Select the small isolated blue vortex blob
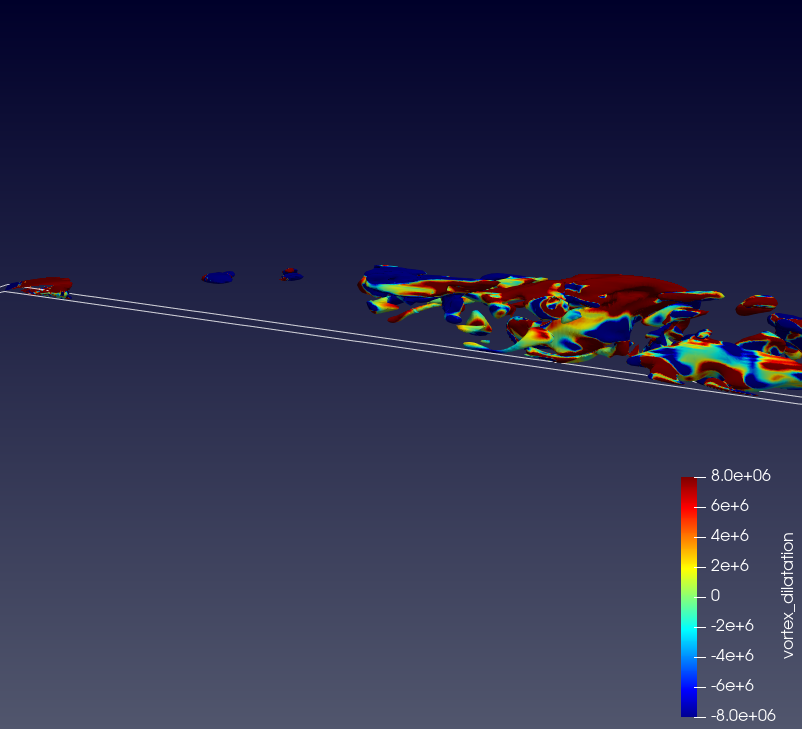 [218, 276]
